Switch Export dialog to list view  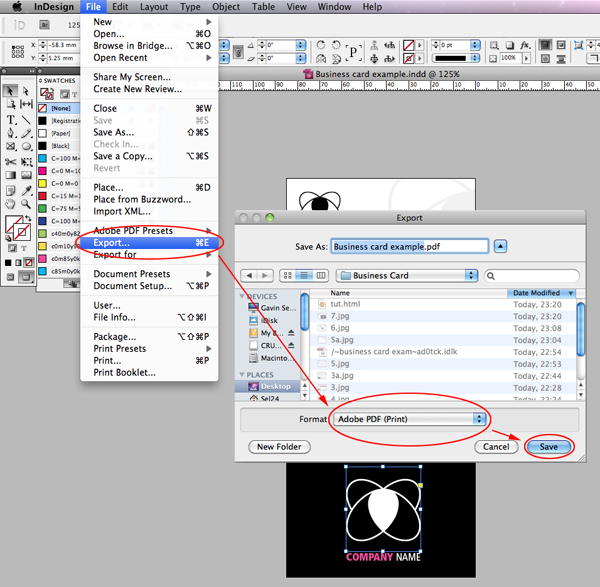coord(304,276)
